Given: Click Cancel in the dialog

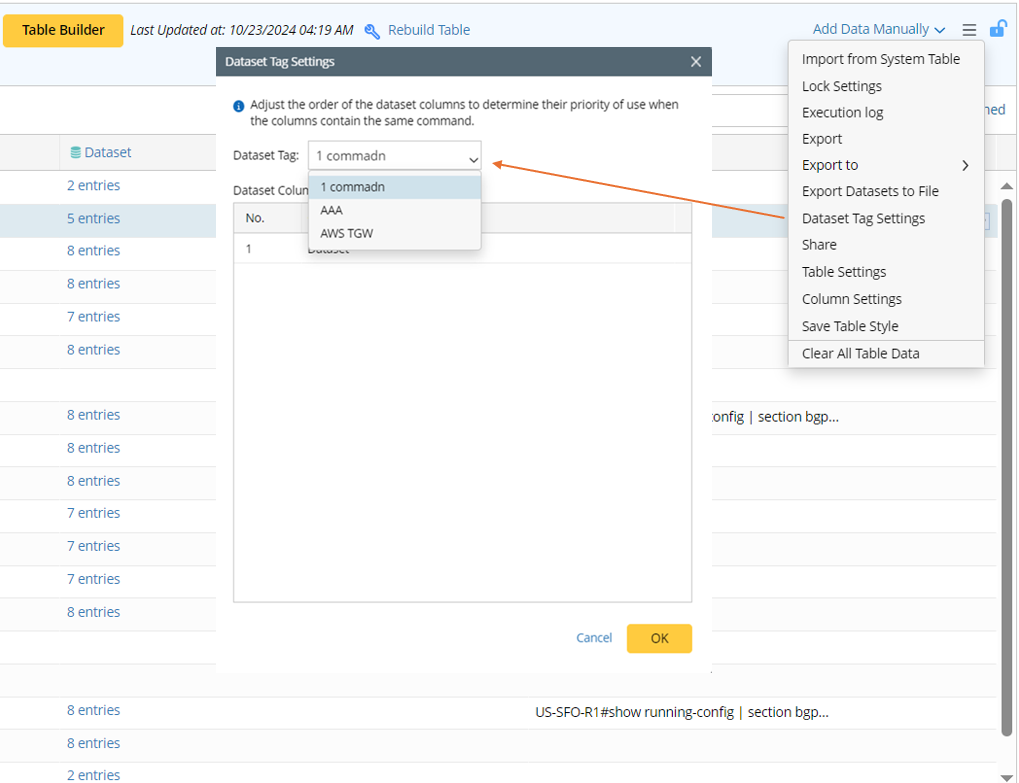Looking at the screenshot, I should pyautogui.click(x=594, y=638).
